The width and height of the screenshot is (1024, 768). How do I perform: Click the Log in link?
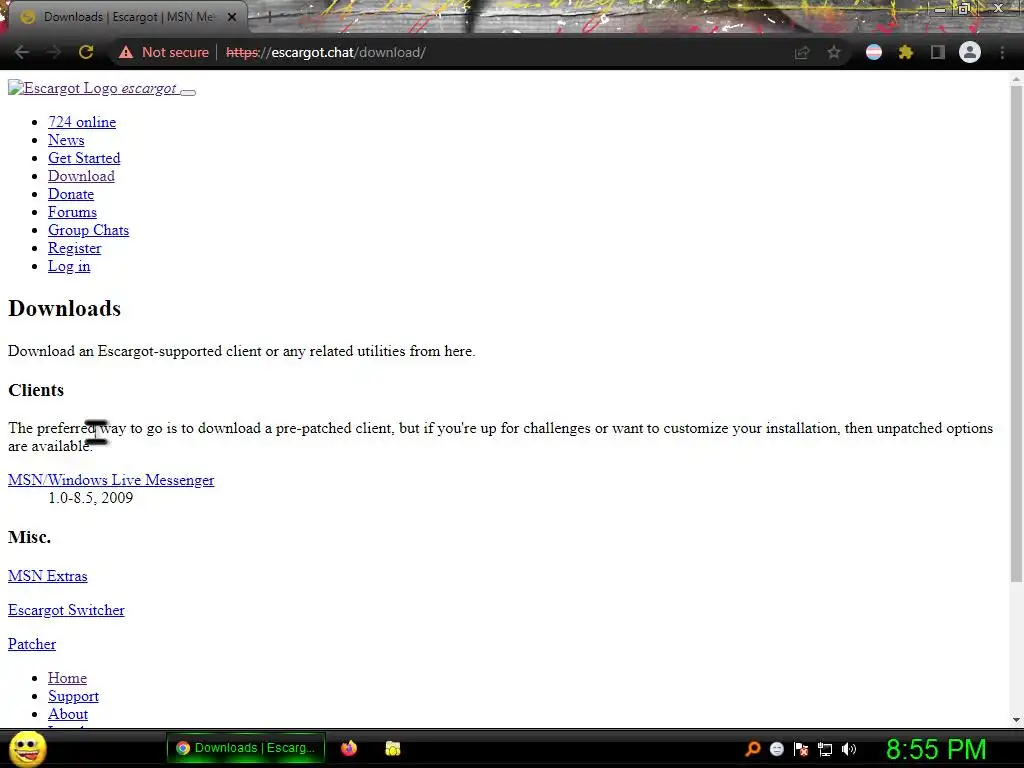(x=69, y=266)
